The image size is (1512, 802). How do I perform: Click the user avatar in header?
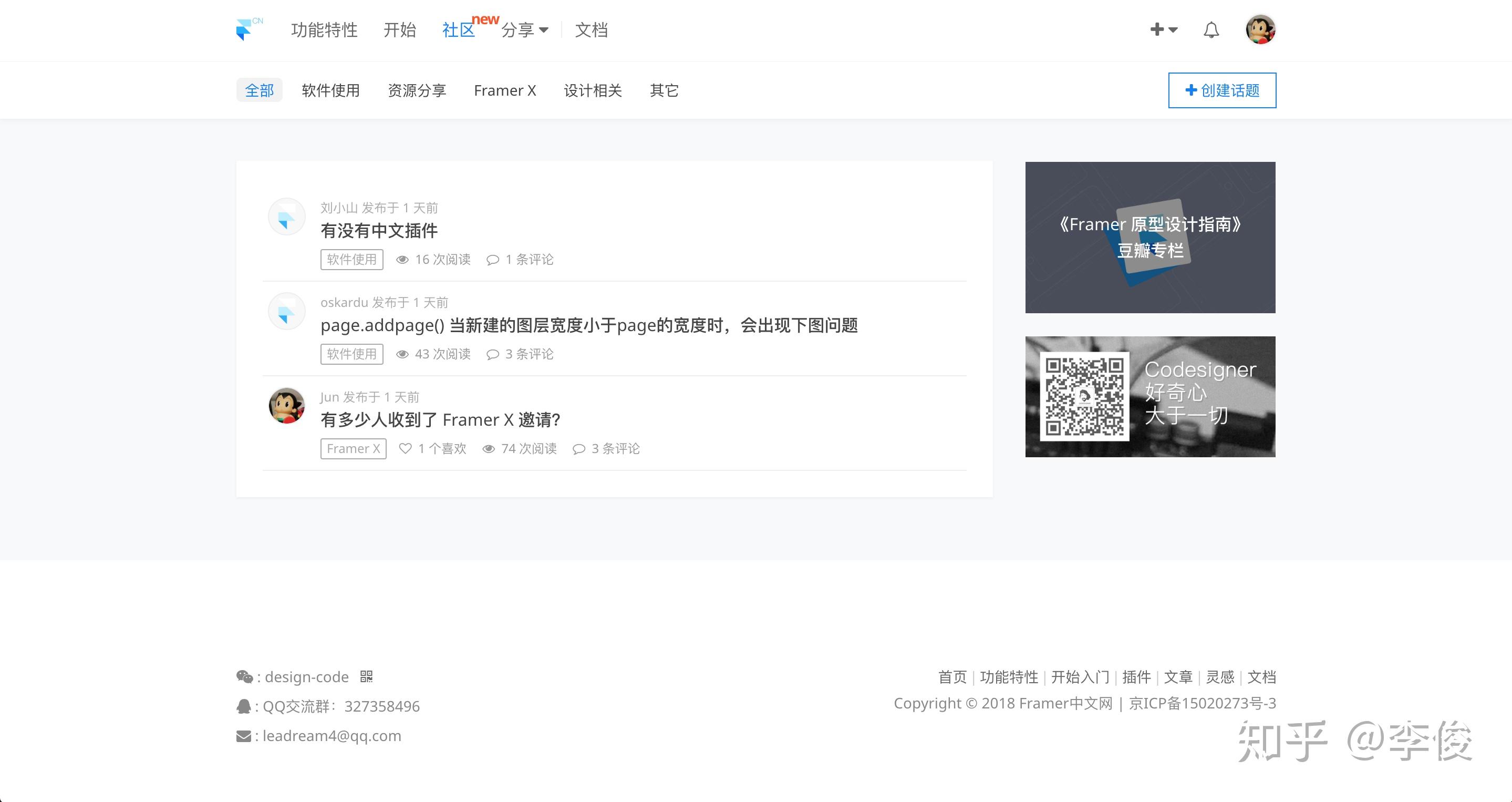click(1260, 29)
